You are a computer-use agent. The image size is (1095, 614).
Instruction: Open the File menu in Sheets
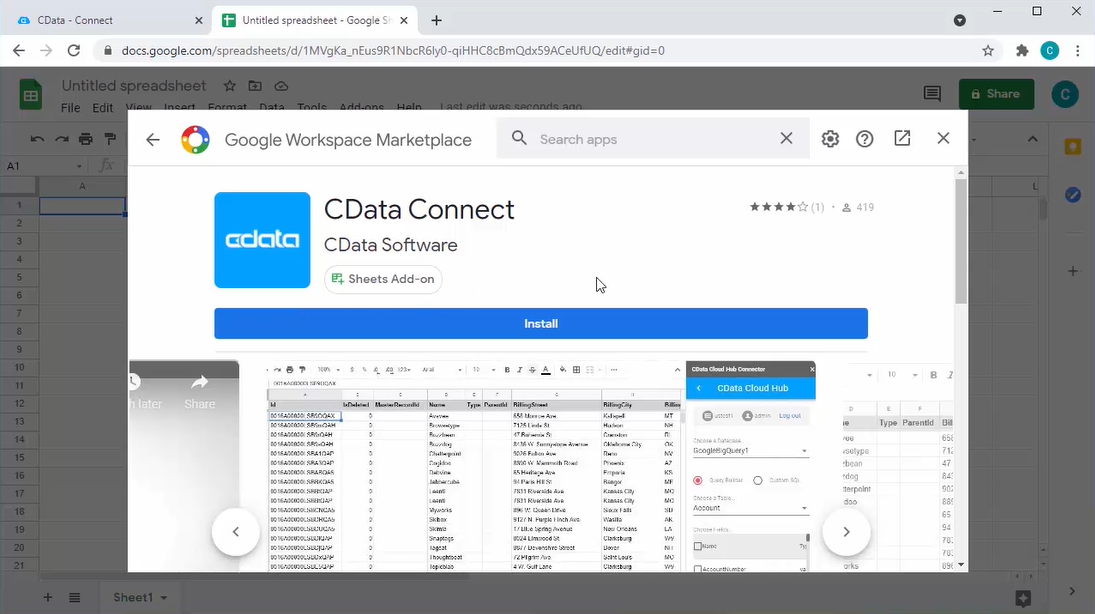(x=69, y=107)
